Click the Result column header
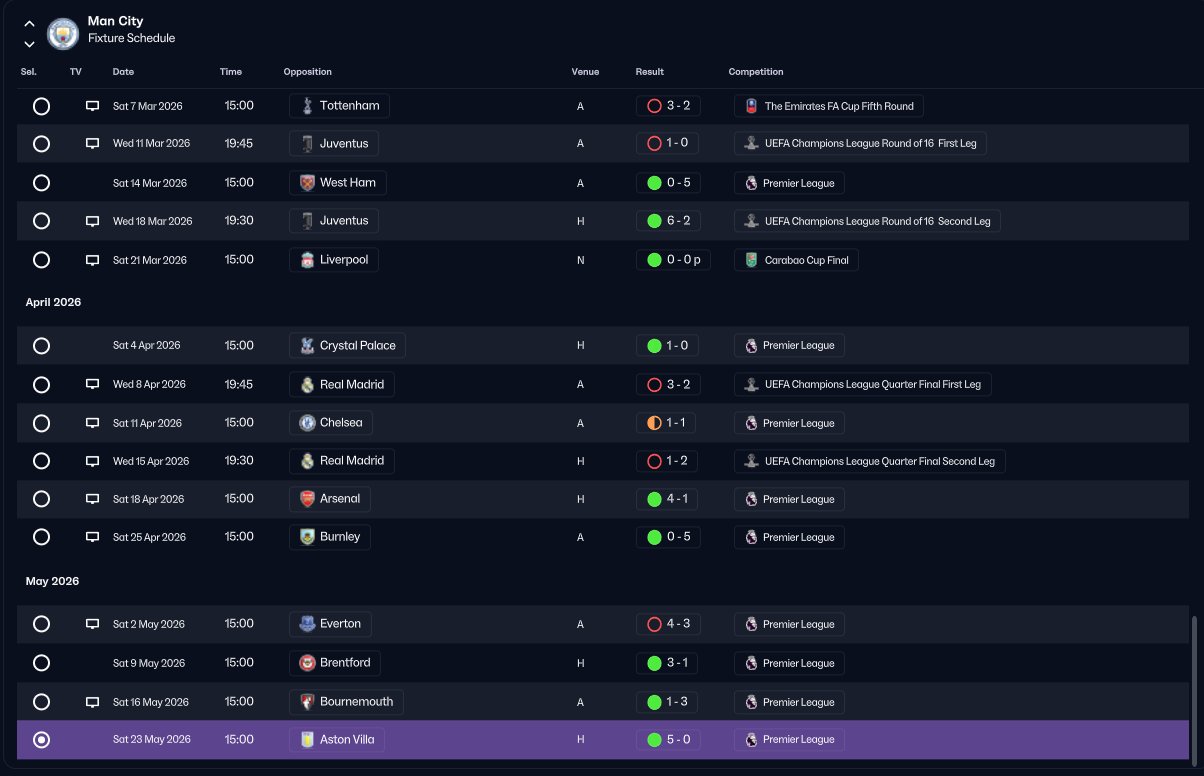This screenshot has width=1204, height=776. tap(649, 72)
